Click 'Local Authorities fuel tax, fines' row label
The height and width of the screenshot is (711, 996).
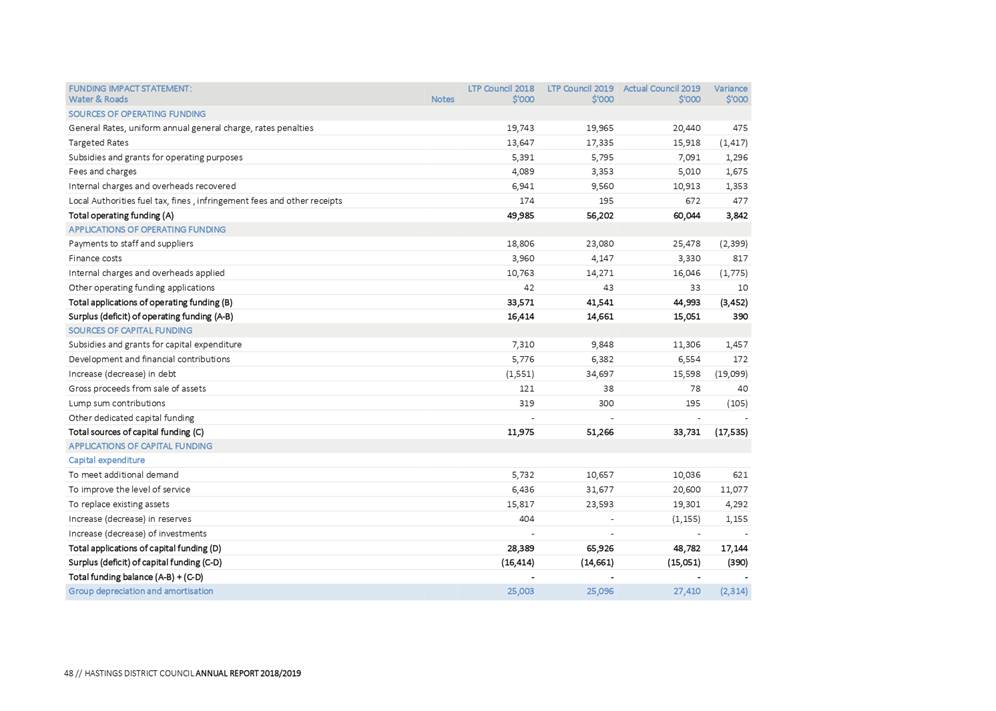coord(205,201)
